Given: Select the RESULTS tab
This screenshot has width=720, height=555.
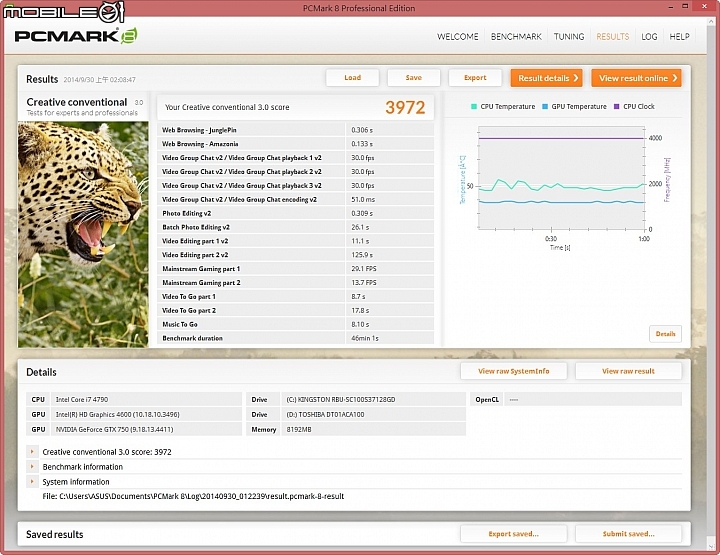Looking at the screenshot, I should click(613, 37).
